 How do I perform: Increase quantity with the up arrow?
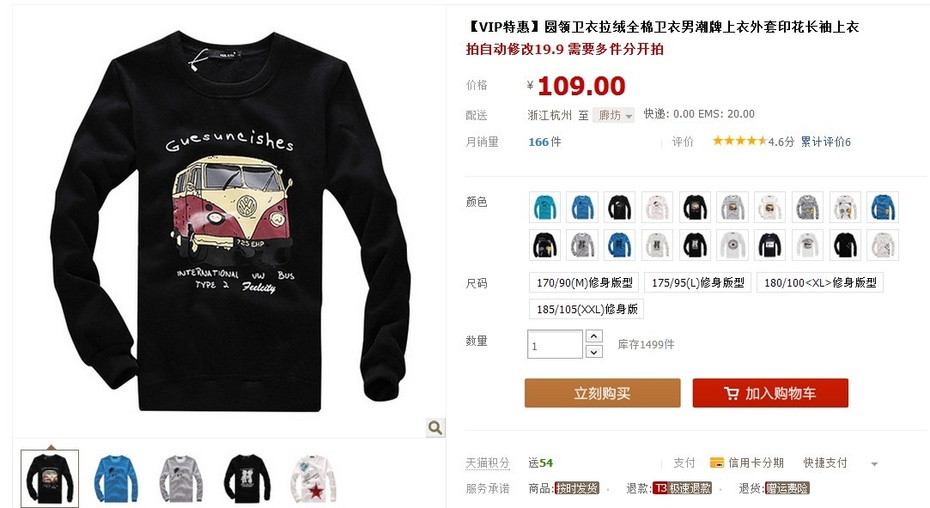click(594, 336)
